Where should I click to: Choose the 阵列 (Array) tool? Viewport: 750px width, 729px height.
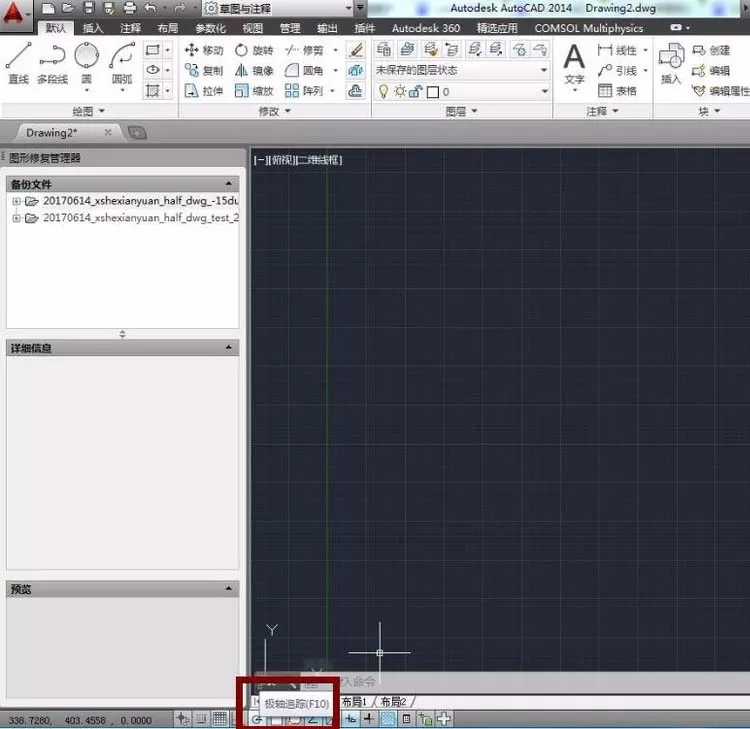click(304, 91)
